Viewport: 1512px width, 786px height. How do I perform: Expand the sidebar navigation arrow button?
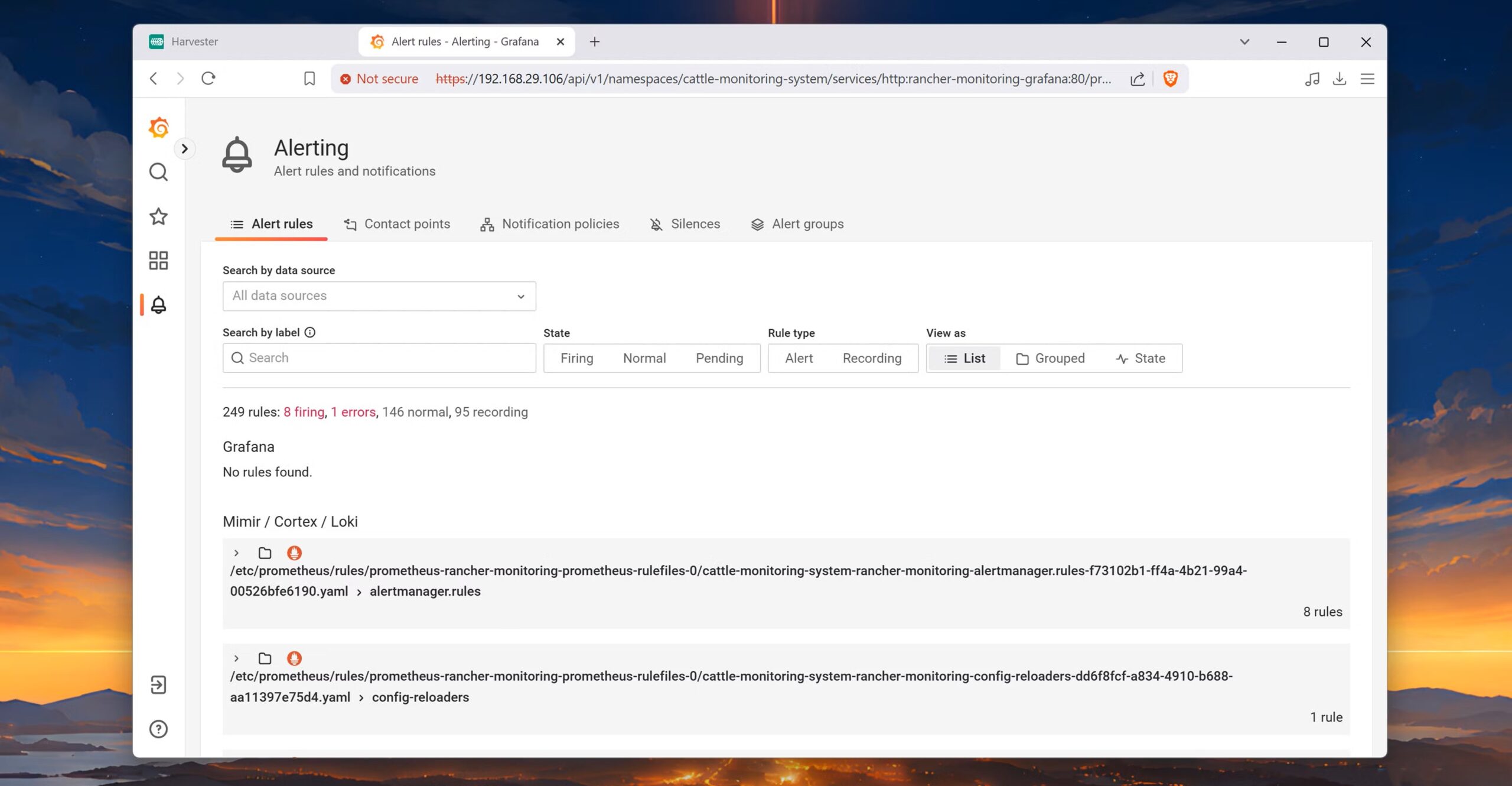185,149
